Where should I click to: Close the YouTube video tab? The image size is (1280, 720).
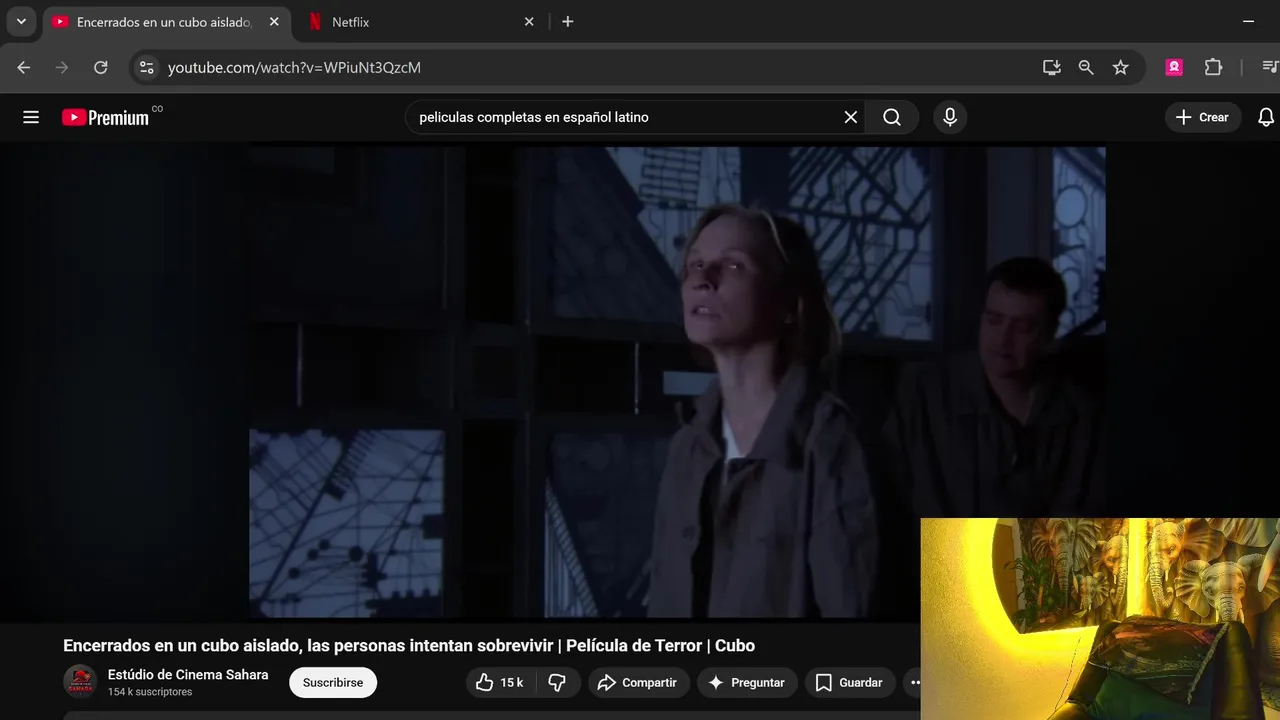(274, 22)
